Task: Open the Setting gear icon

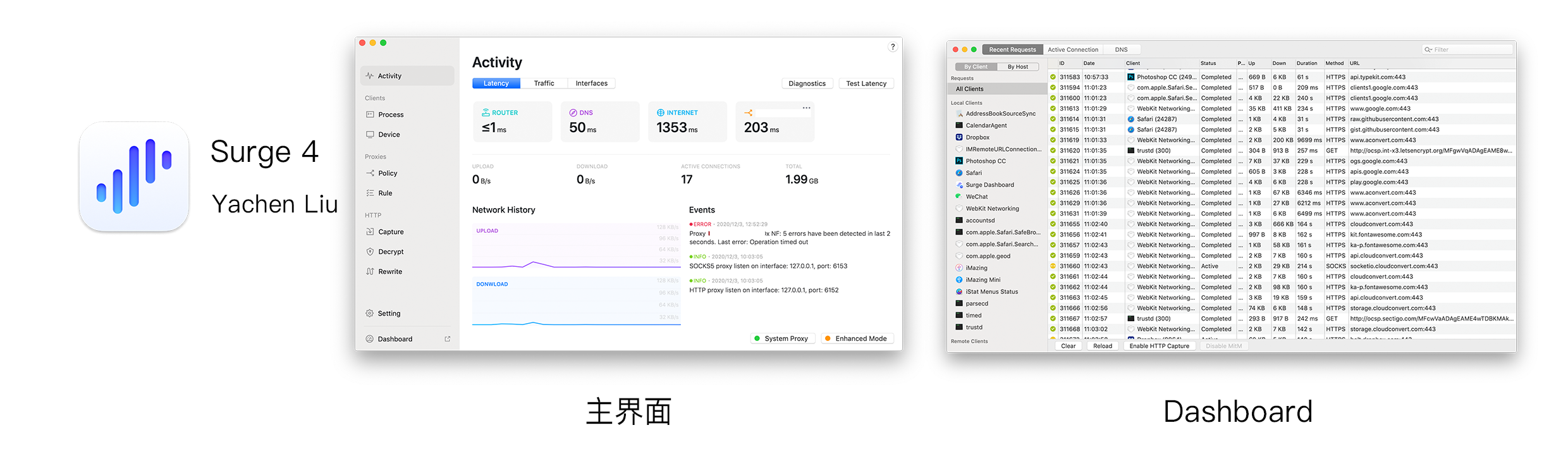Action: coord(370,314)
